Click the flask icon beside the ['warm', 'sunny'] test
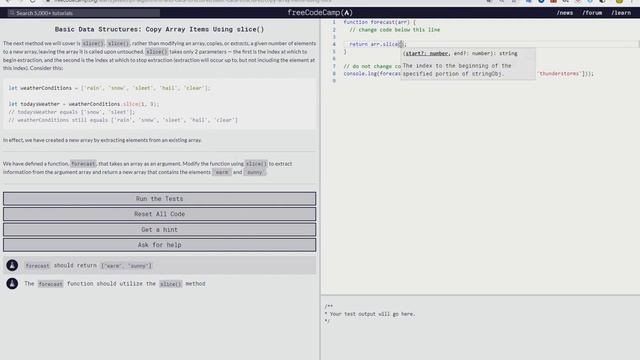This screenshot has height=360, width=640. [12, 265]
